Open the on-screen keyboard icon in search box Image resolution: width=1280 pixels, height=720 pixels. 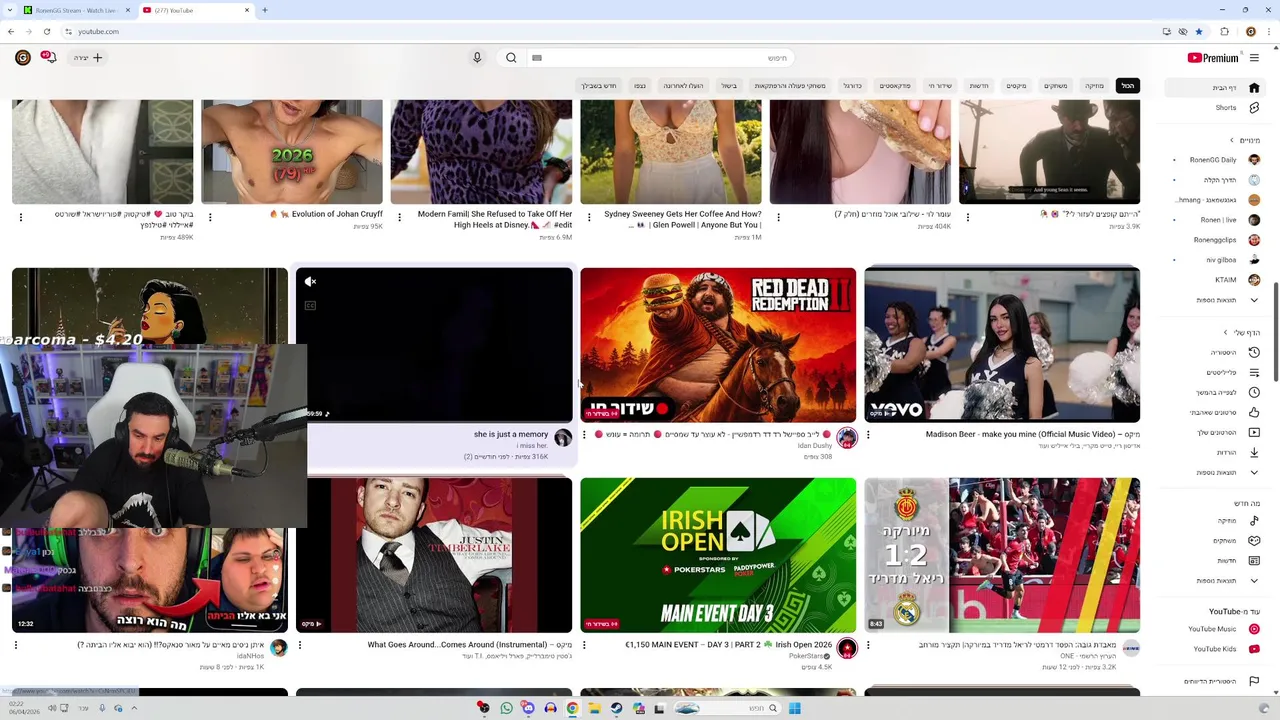(537, 58)
